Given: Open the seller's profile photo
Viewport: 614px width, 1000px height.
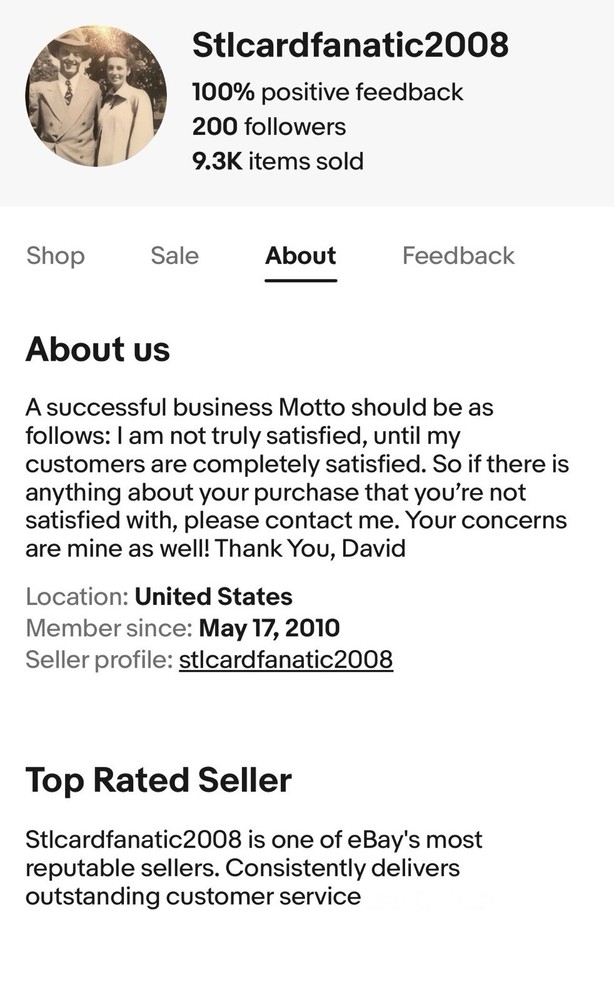Looking at the screenshot, I should click(x=96, y=96).
